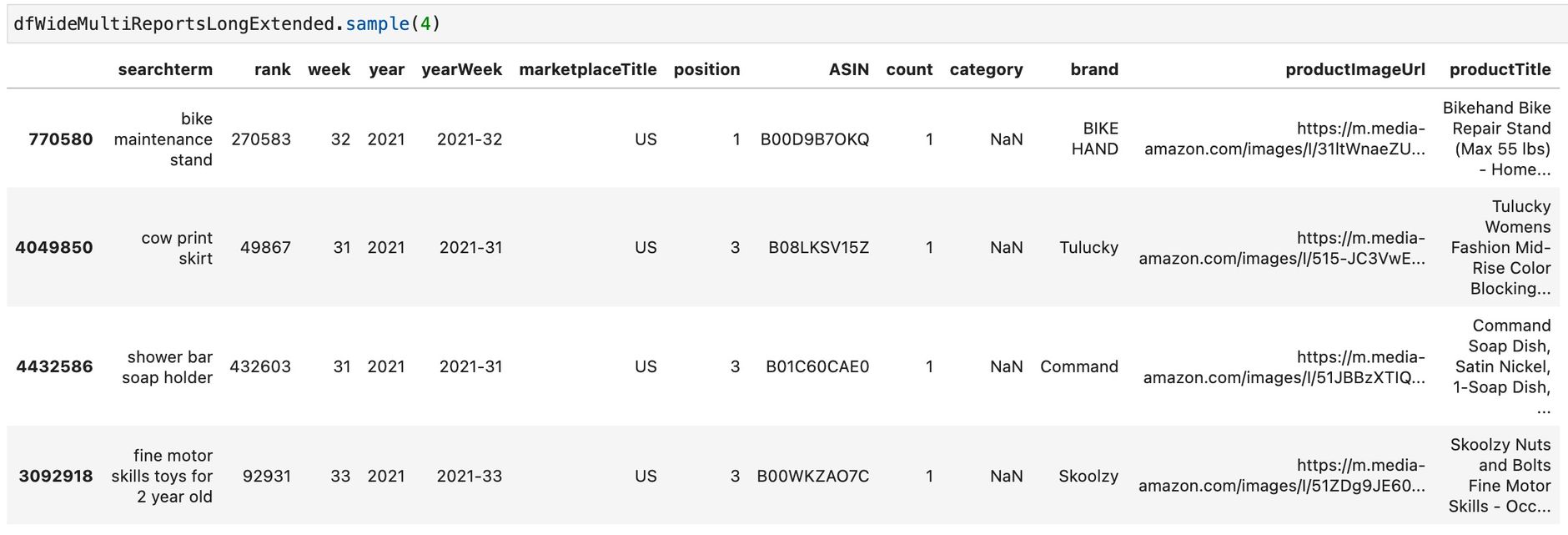
Task: Click the code cell input with sample(4)
Action: tap(787, 23)
